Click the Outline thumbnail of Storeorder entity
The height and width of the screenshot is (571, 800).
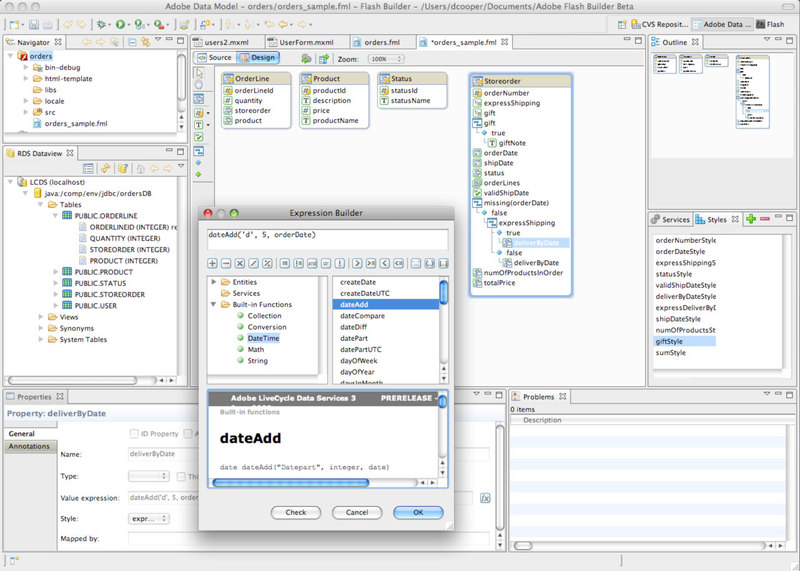(753, 92)
